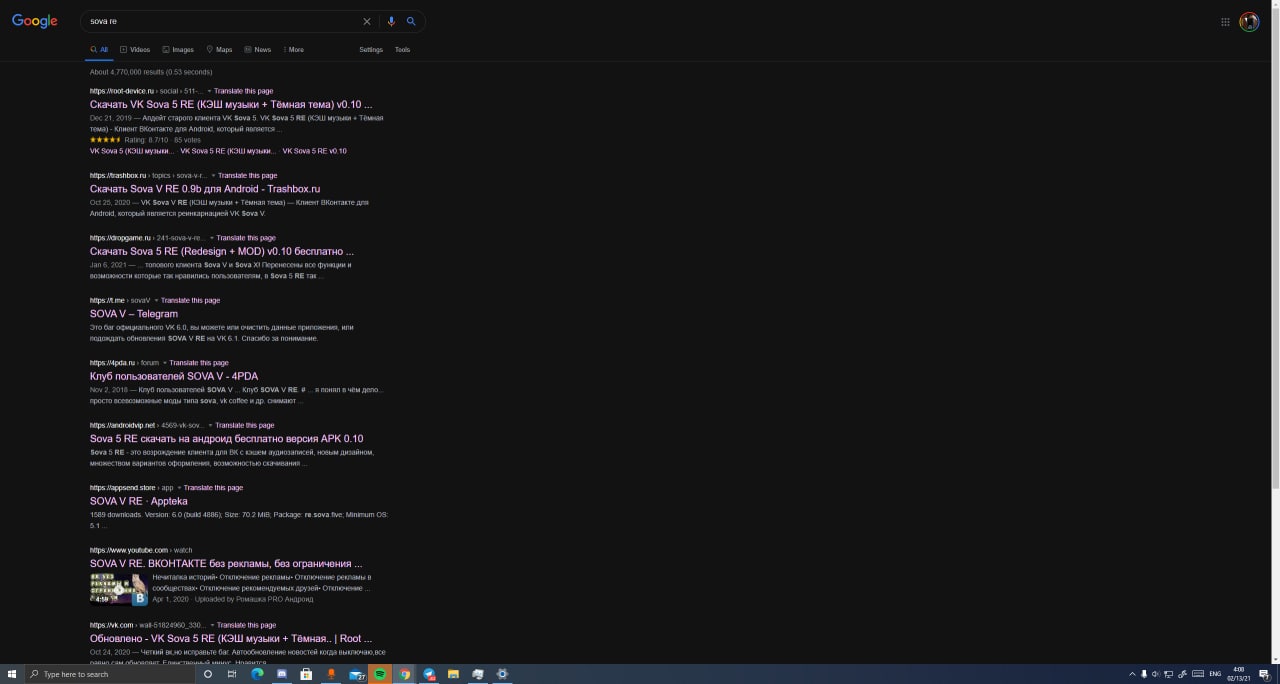Open the volume control in system tray
The image size is (1280, 684).
coord(1155,674)
